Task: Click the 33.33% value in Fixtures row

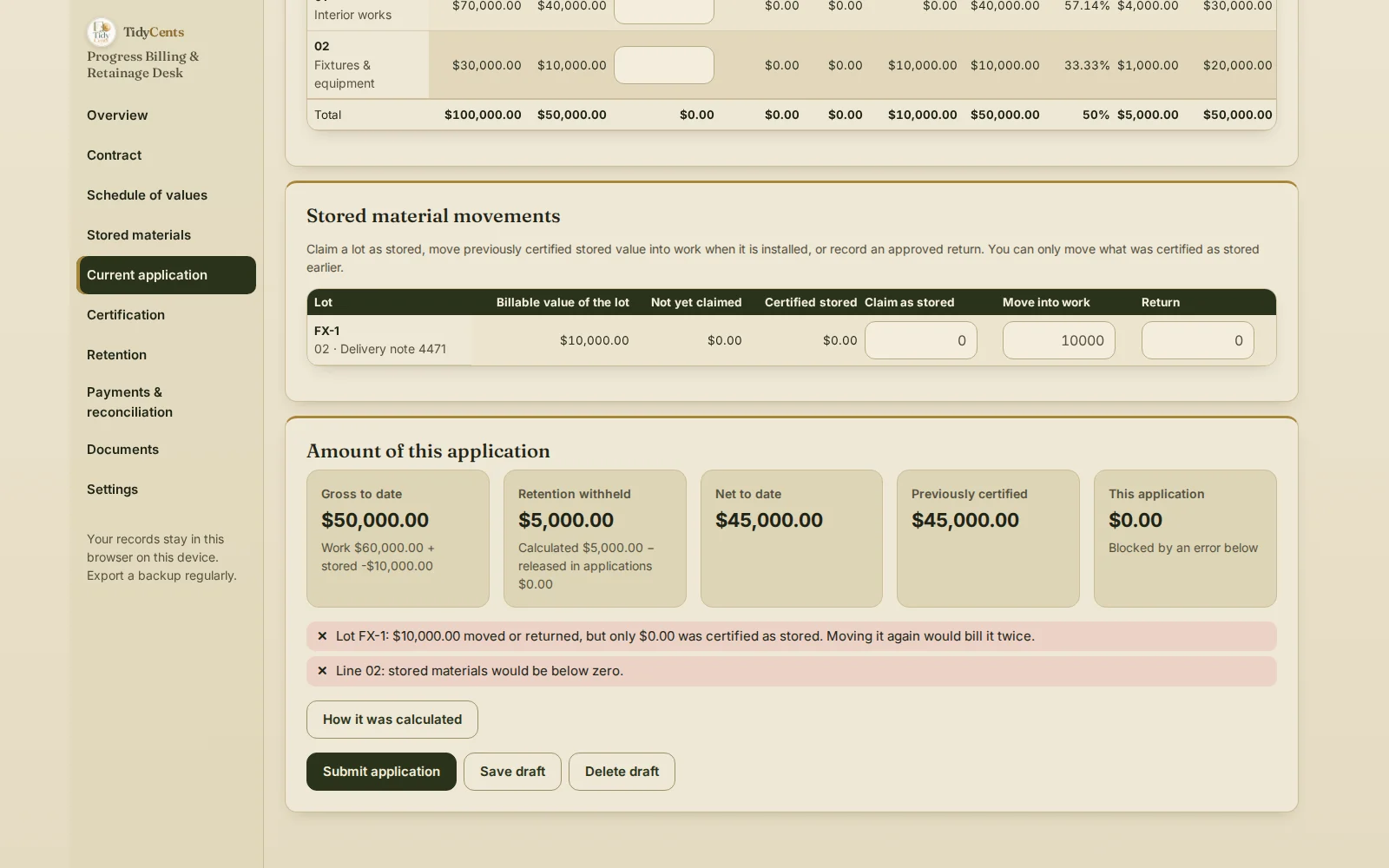Action: pyautogui.click(x=1087, y=65)
